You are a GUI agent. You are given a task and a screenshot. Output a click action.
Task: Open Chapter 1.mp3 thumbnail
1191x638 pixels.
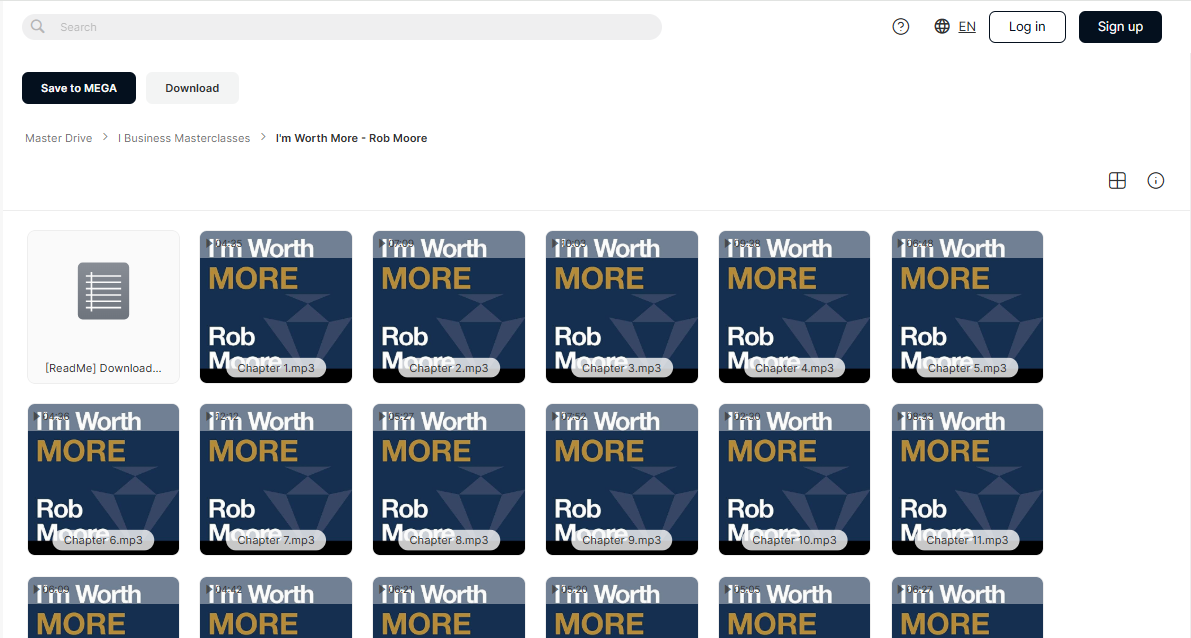276,307
